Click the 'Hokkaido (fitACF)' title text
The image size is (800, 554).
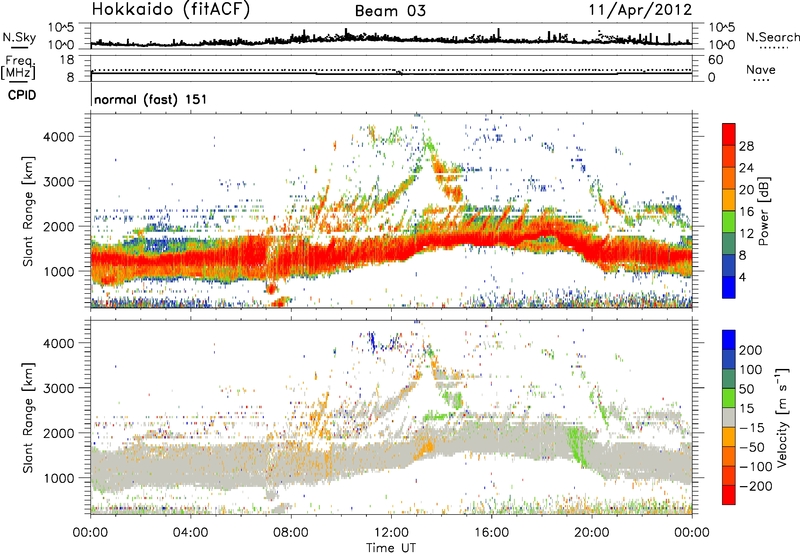coord(171,10)
